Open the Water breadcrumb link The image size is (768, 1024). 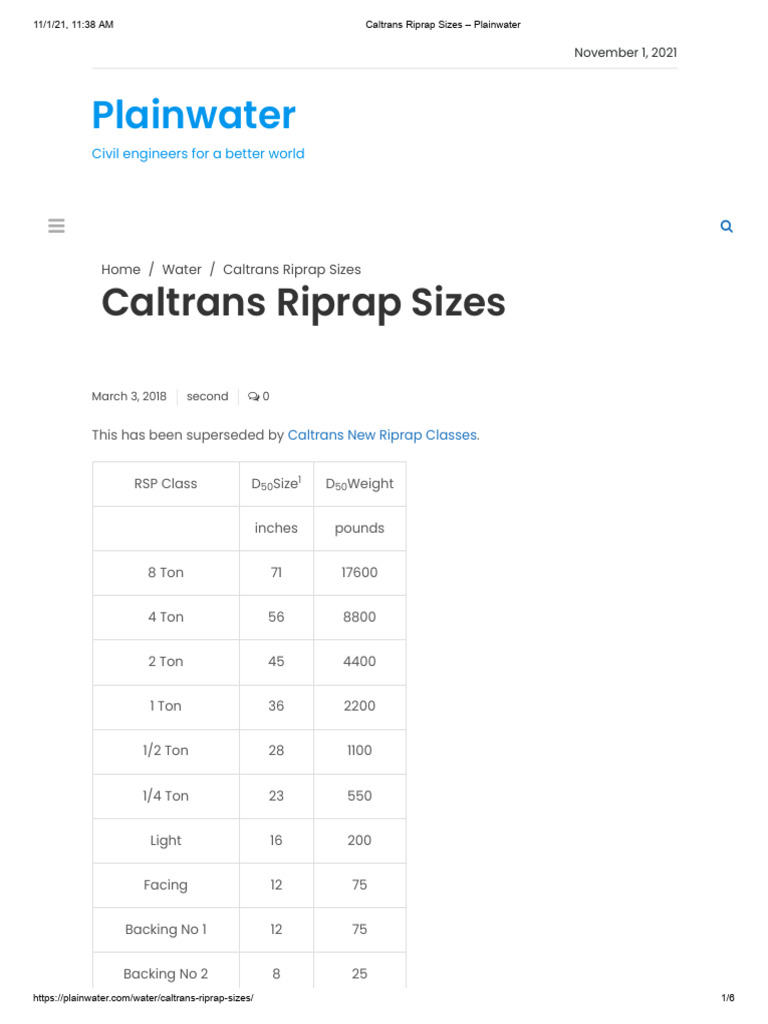pyautogui.click(x=182, y=270)
